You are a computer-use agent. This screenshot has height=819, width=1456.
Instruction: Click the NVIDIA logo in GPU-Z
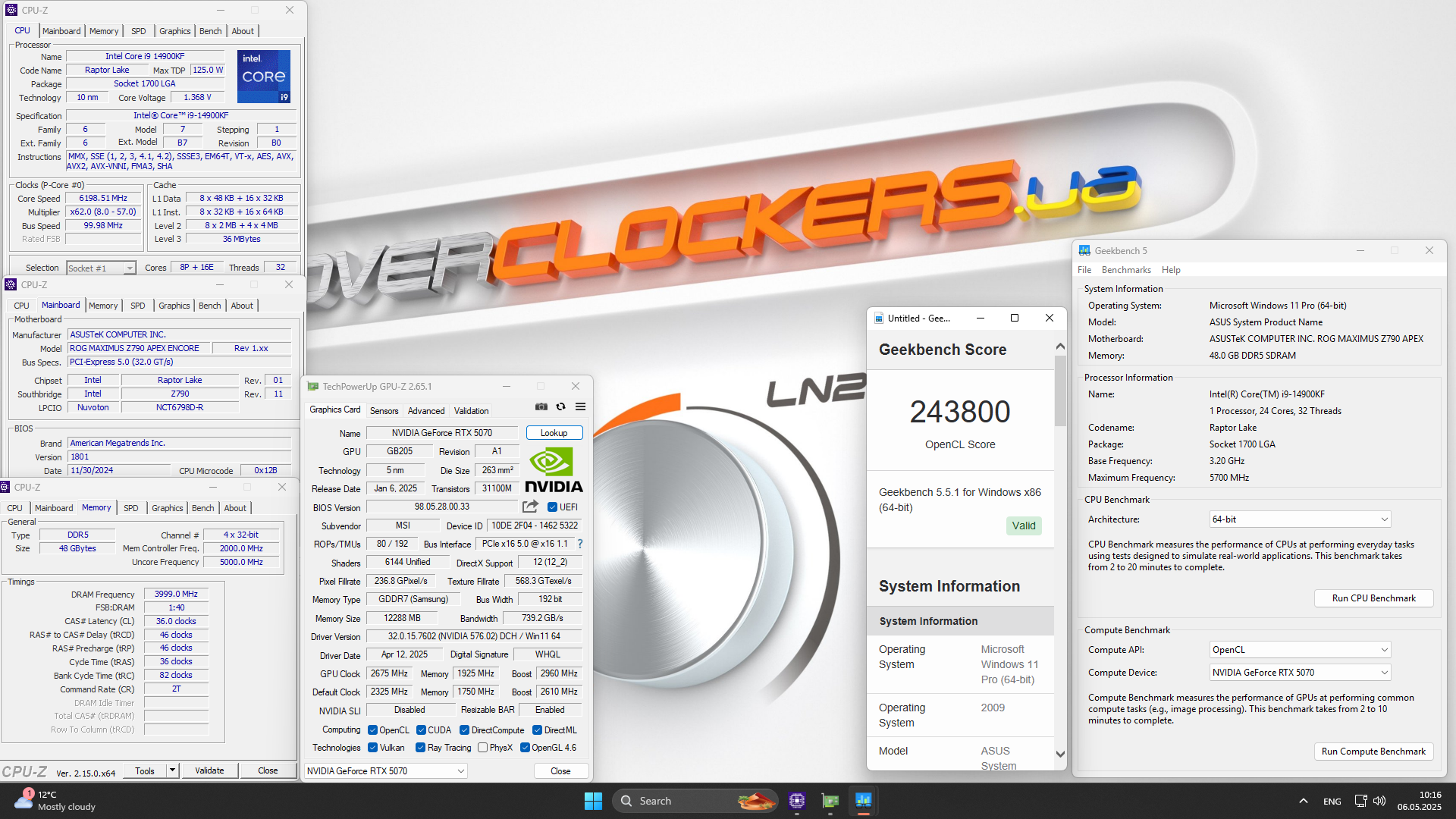[x=554, y=470]
